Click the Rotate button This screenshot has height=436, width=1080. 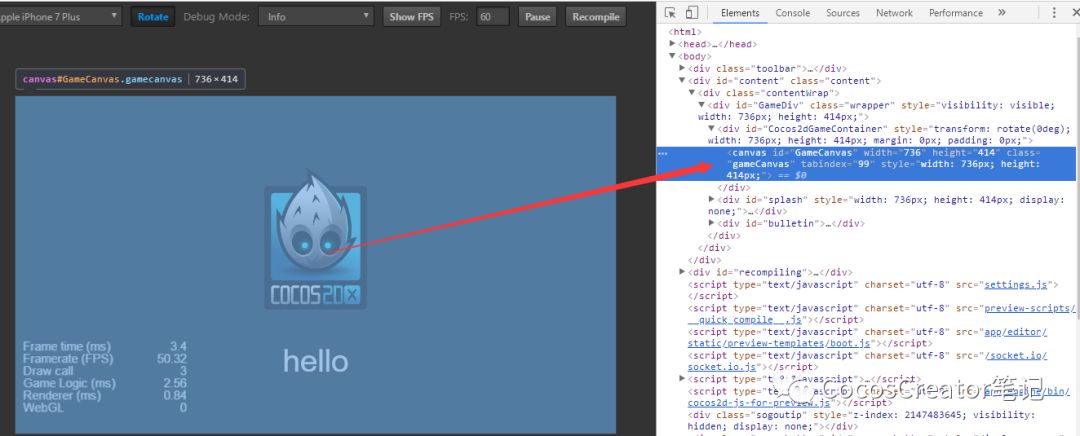click(x=153, y=17)
